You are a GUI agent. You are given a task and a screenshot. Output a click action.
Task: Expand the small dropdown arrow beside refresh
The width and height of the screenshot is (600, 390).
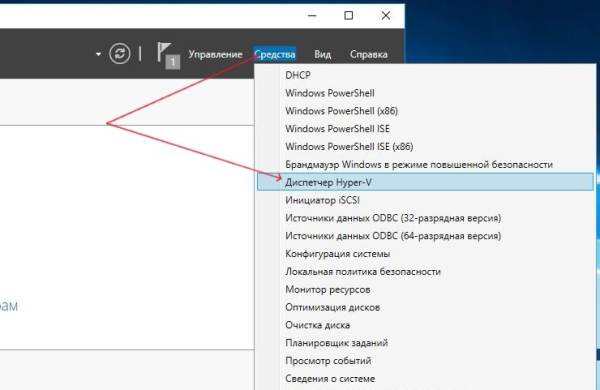(x=98, y=54)
